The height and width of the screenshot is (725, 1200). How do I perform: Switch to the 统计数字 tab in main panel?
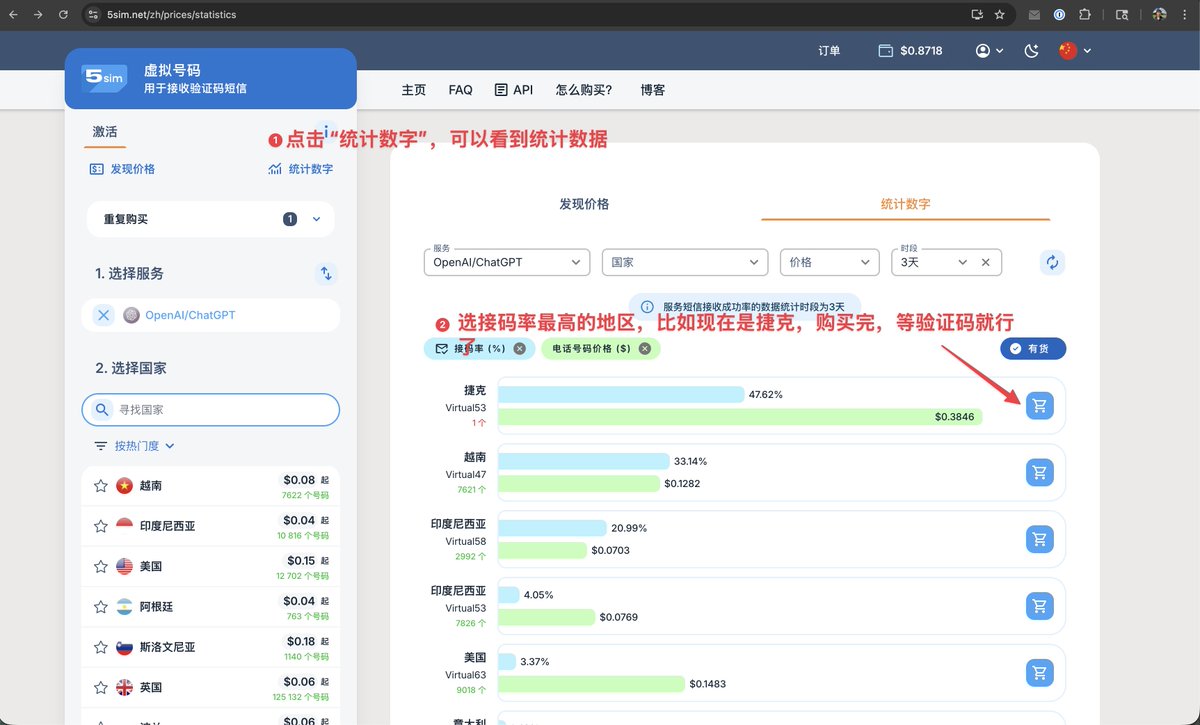(x=905, y=203)
